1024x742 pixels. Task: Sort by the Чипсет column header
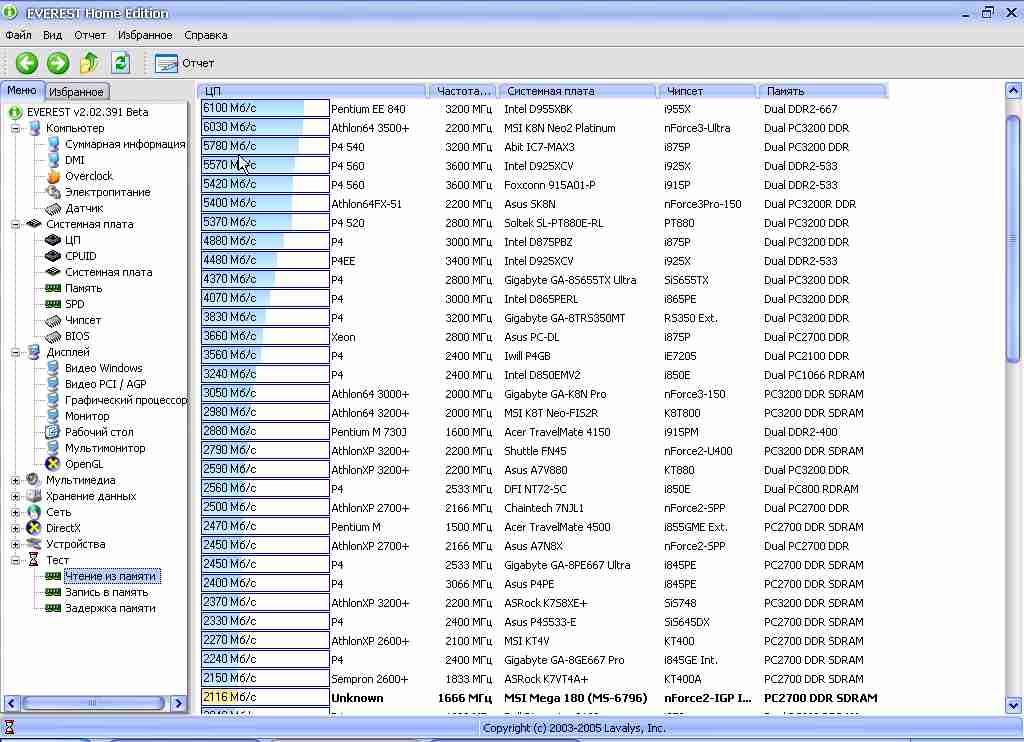click(707, 91)
